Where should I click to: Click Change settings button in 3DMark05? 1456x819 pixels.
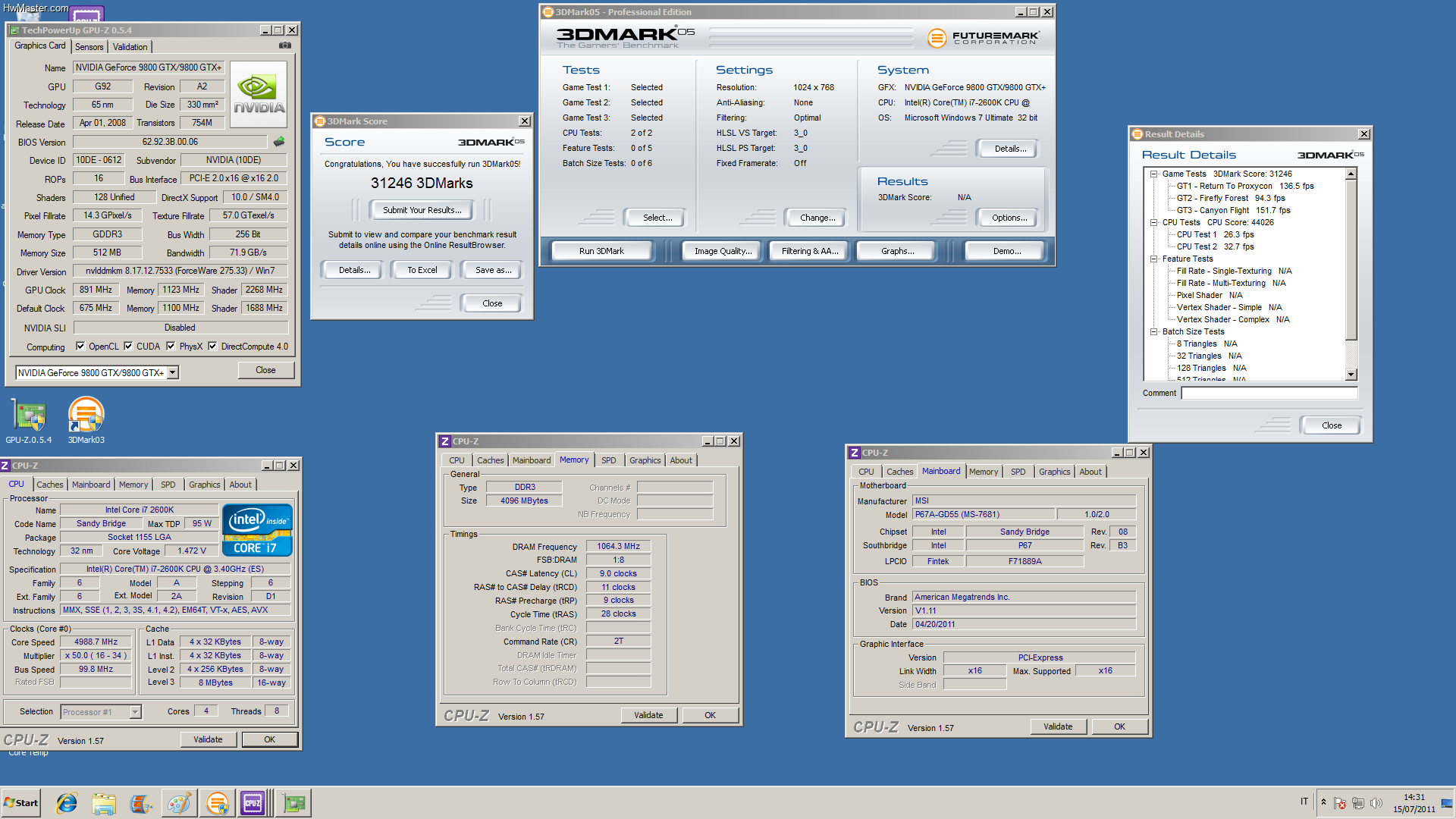coord(817,218)
